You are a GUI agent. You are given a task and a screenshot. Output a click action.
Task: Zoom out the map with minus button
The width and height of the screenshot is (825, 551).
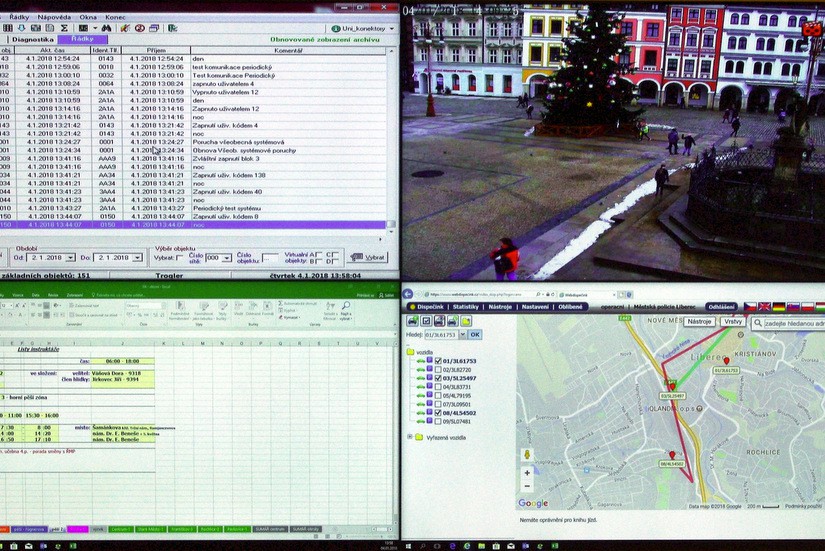click(x=527, y=487)
